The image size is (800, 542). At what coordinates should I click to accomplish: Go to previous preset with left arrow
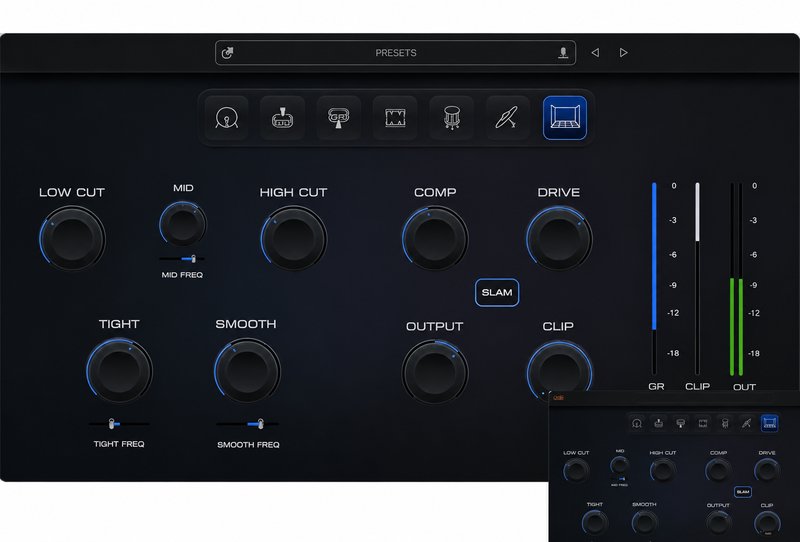point(595,53)
